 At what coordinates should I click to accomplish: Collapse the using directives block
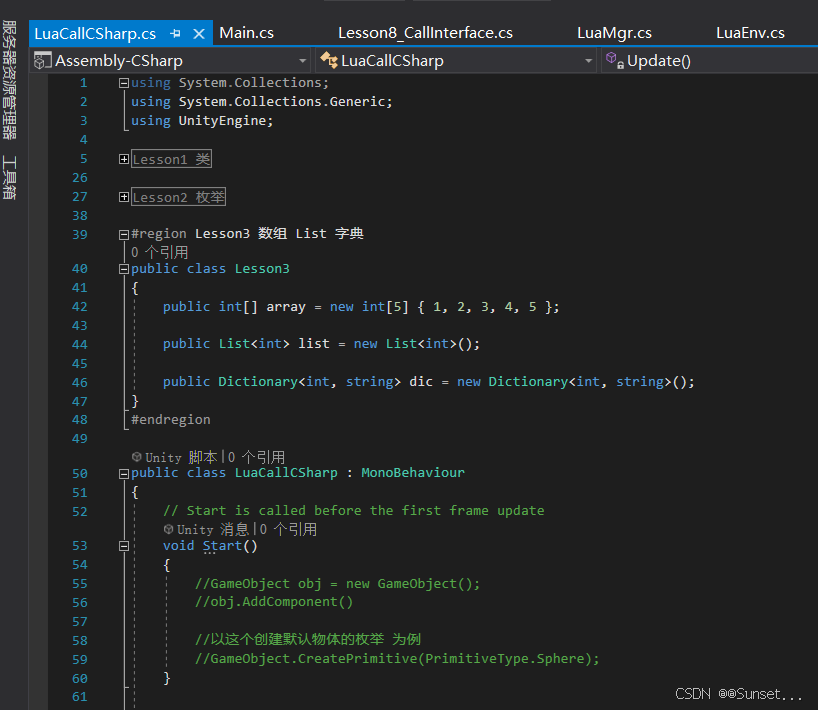point(124,83)
